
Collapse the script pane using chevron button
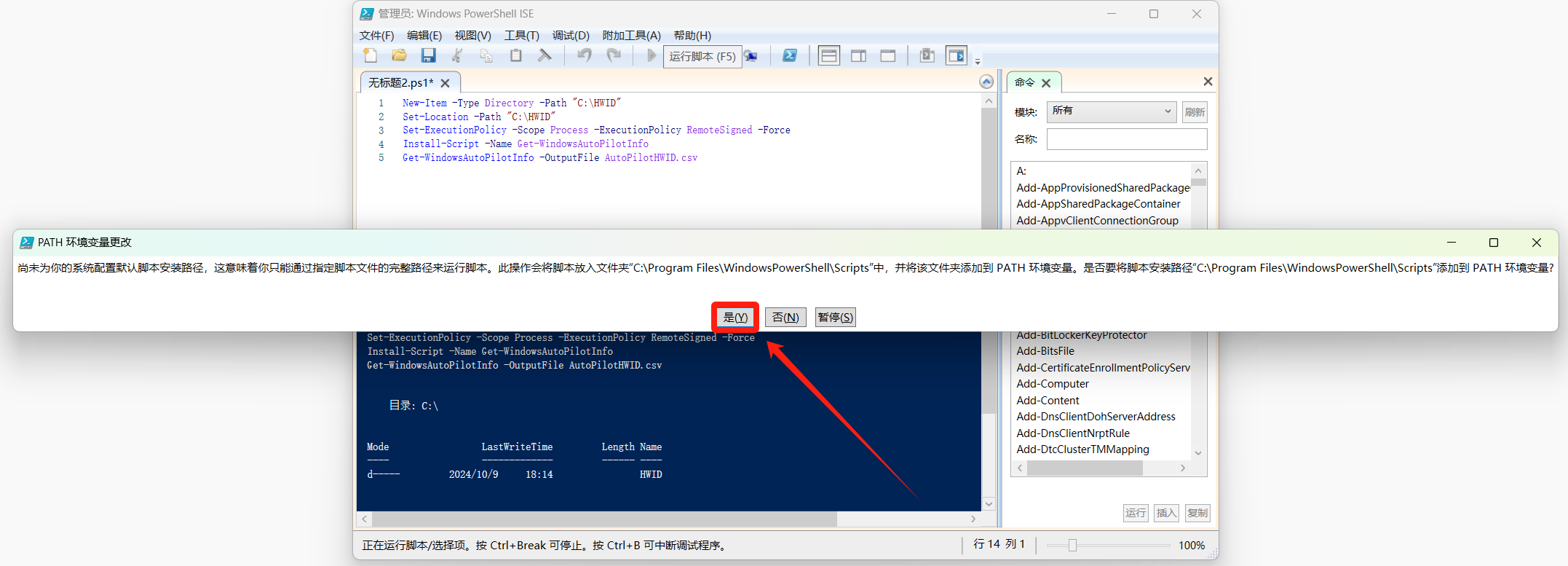click(x=986, y=82)
